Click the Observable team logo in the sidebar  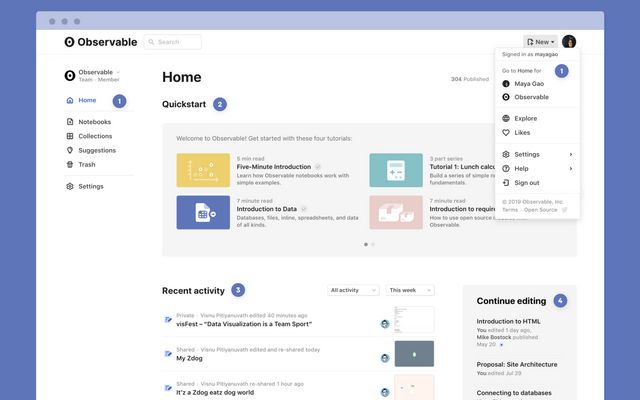pos(70,76)
